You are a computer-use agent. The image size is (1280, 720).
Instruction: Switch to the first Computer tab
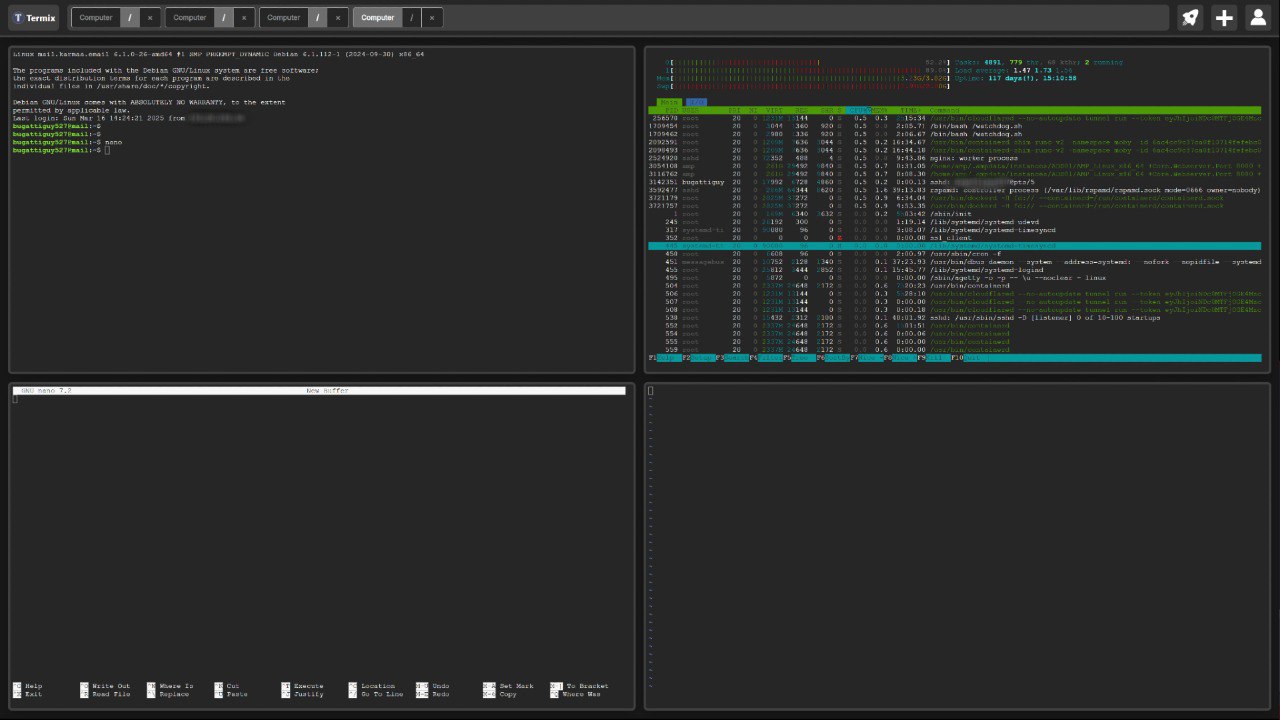(96, 17)
